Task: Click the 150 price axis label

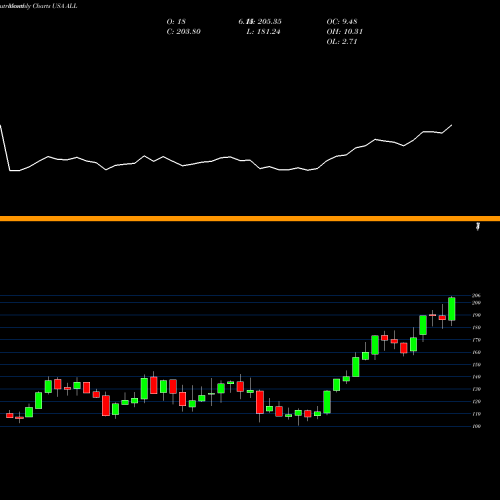Action: click(x=476, y=364)
